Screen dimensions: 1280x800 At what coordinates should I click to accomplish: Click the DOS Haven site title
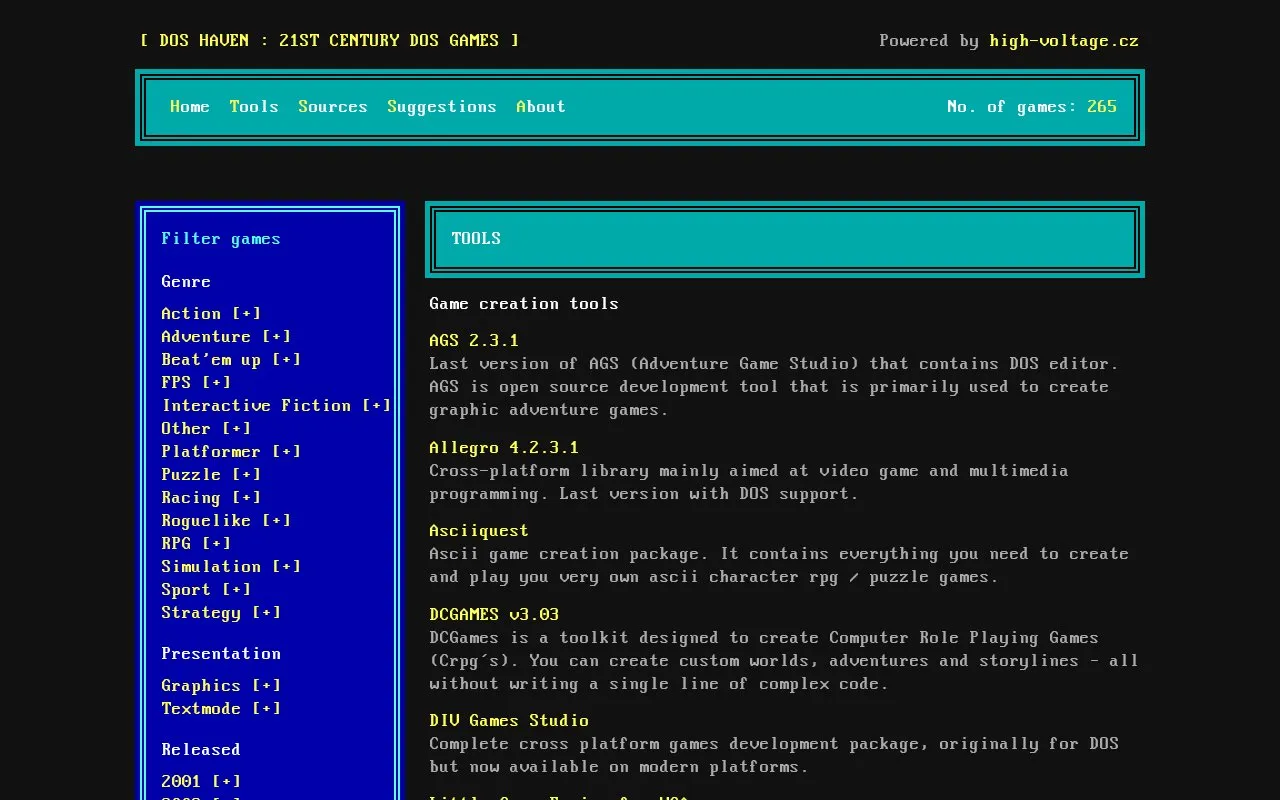coord(329,40)
